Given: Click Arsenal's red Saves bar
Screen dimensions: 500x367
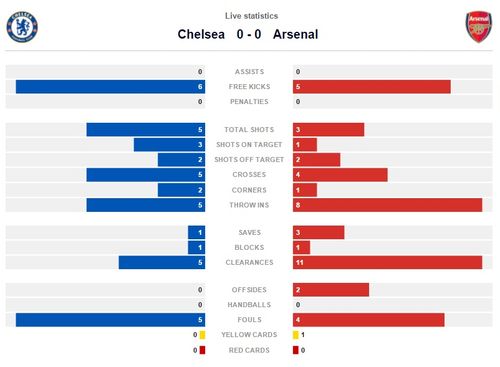Looking at the screenshot, I should click(x=319, y=232).
